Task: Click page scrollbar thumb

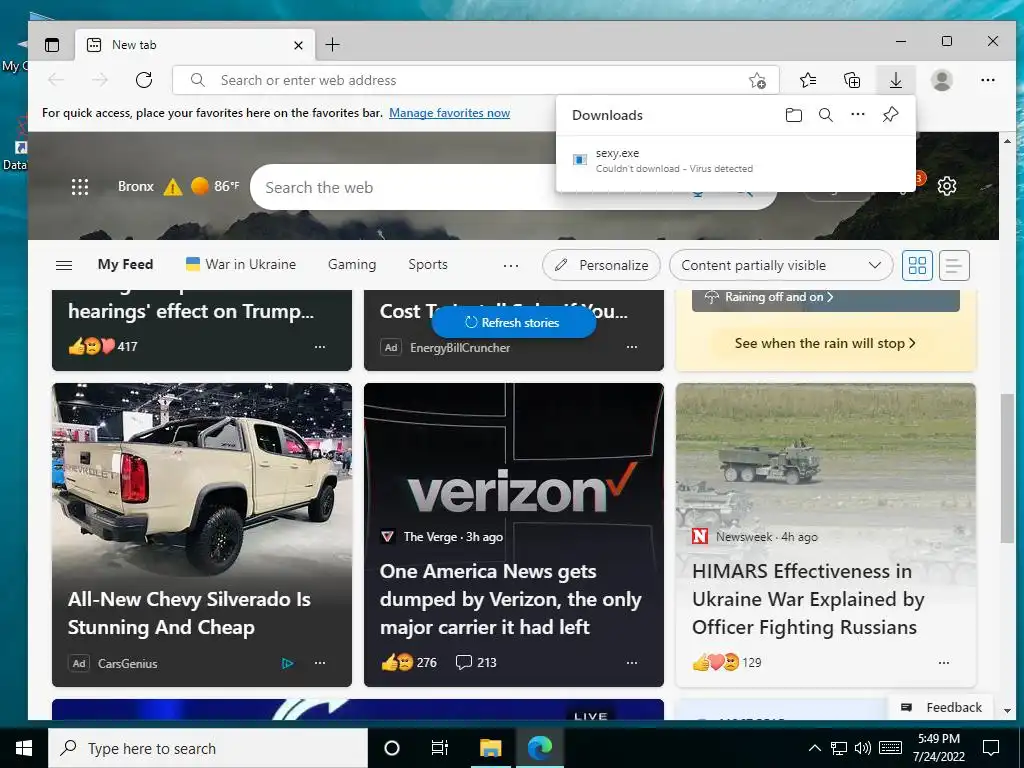Action: tap(1007, 468)
